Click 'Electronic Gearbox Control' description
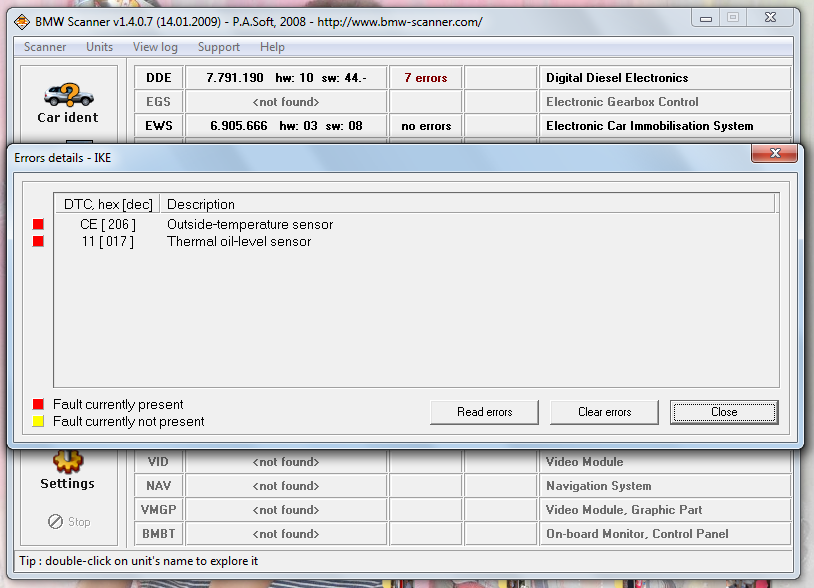 coord(622,102)
